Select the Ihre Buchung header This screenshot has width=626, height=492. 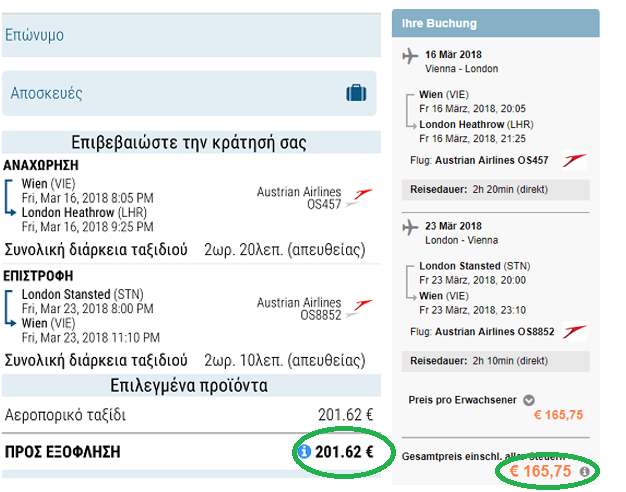pos(495,23)
